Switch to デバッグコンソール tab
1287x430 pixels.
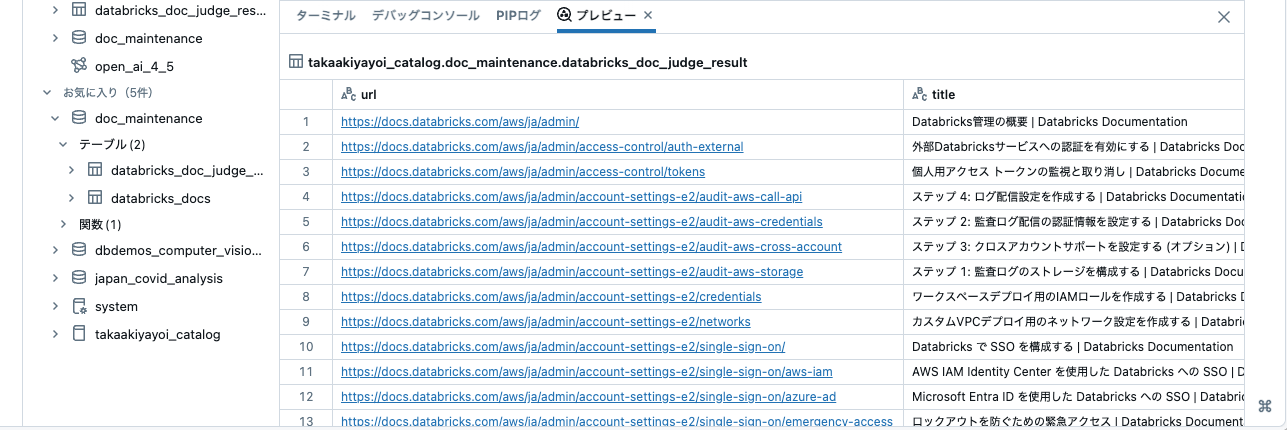click(x=427, y=15)
